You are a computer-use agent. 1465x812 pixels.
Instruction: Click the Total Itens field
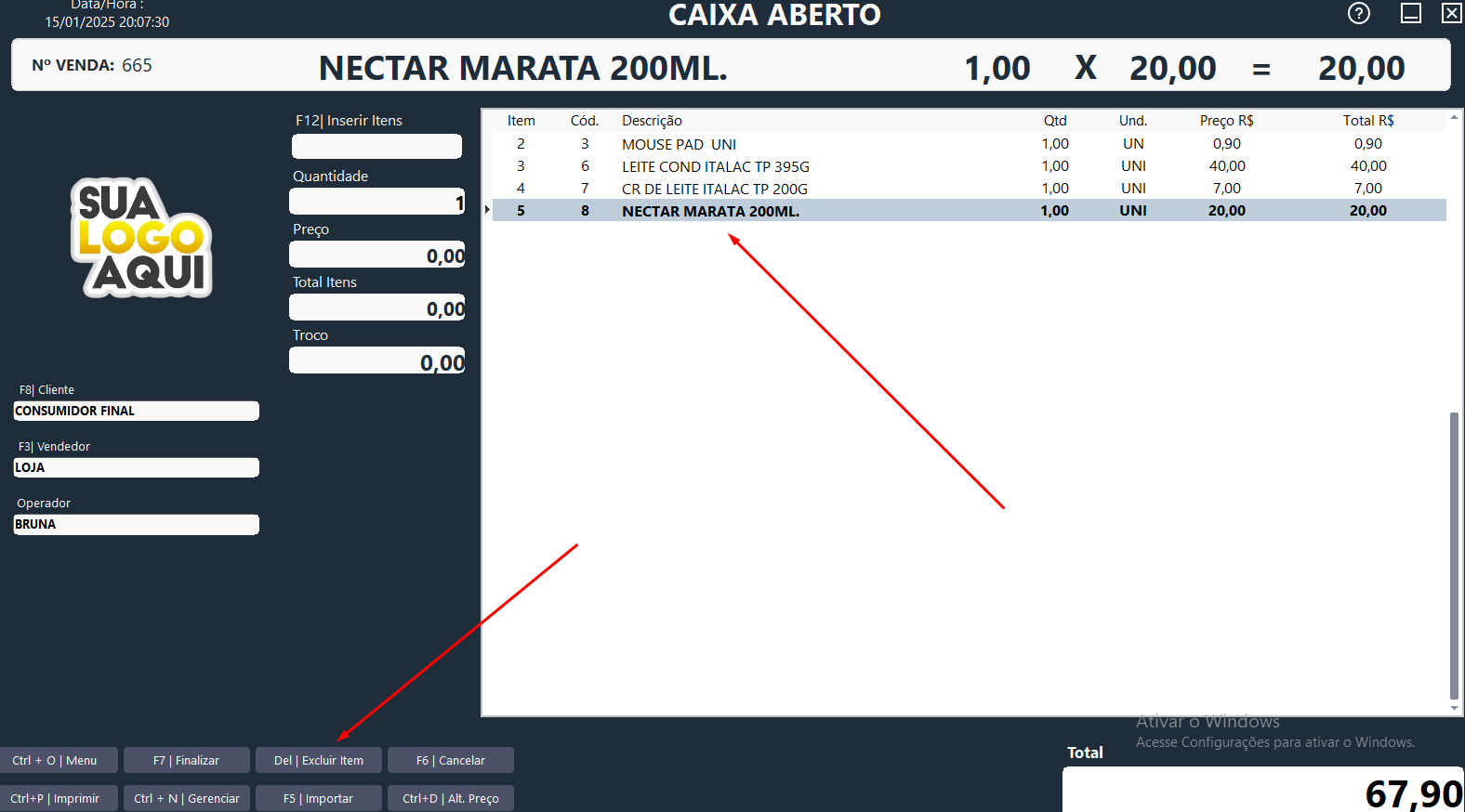(376, 308)
